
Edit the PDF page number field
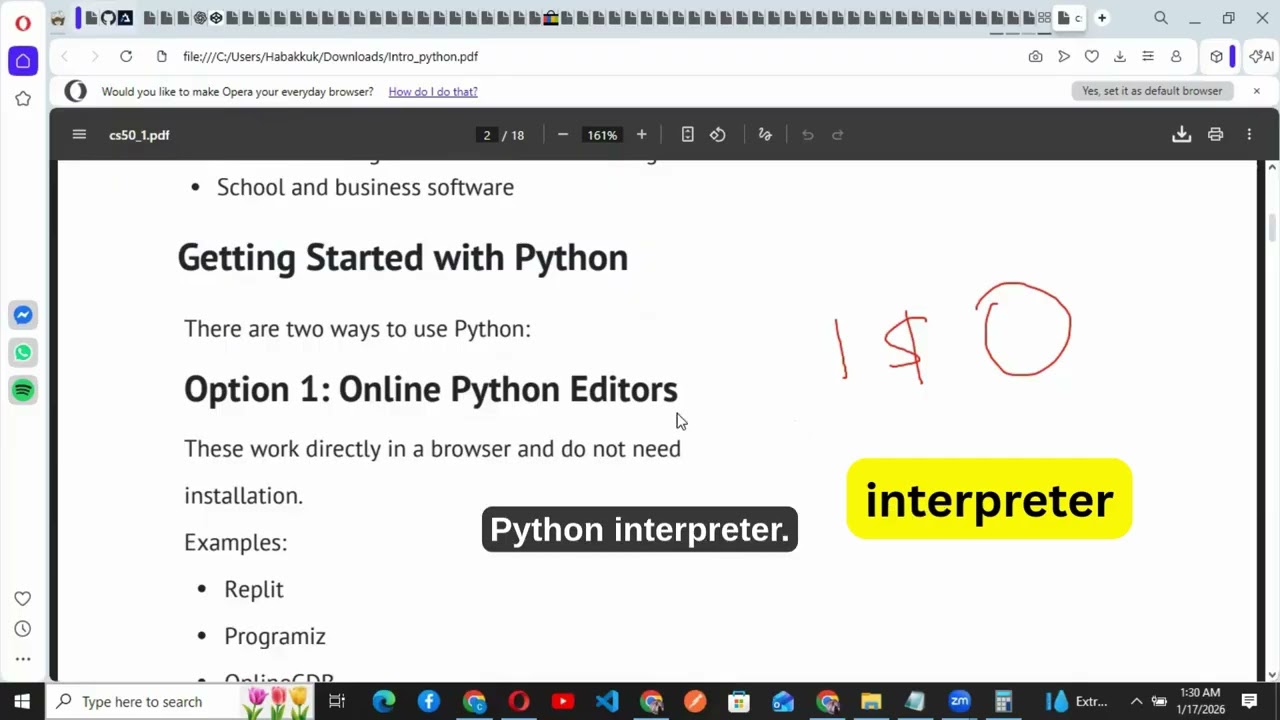point(487,135)
